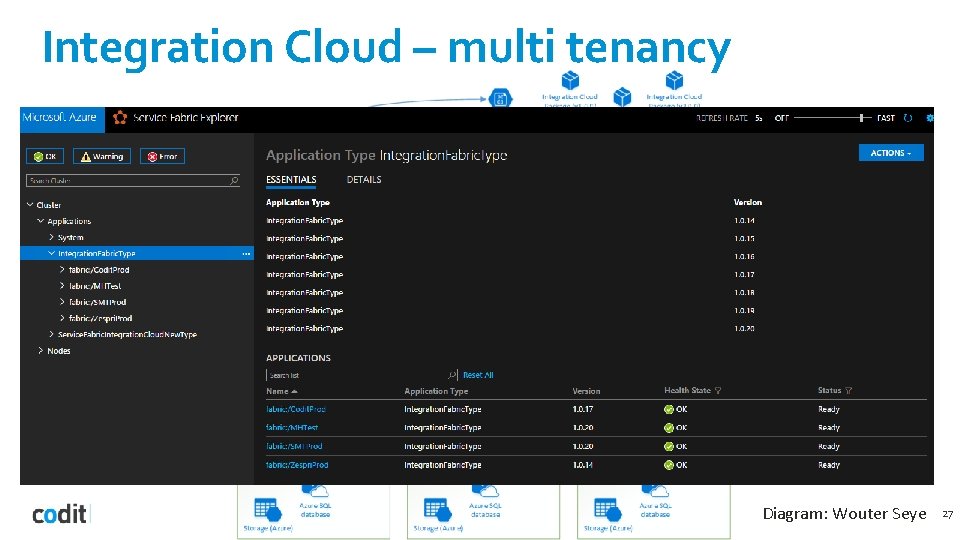Open the ACTIONS dropdown
The image size is (960, 540).
891,153
